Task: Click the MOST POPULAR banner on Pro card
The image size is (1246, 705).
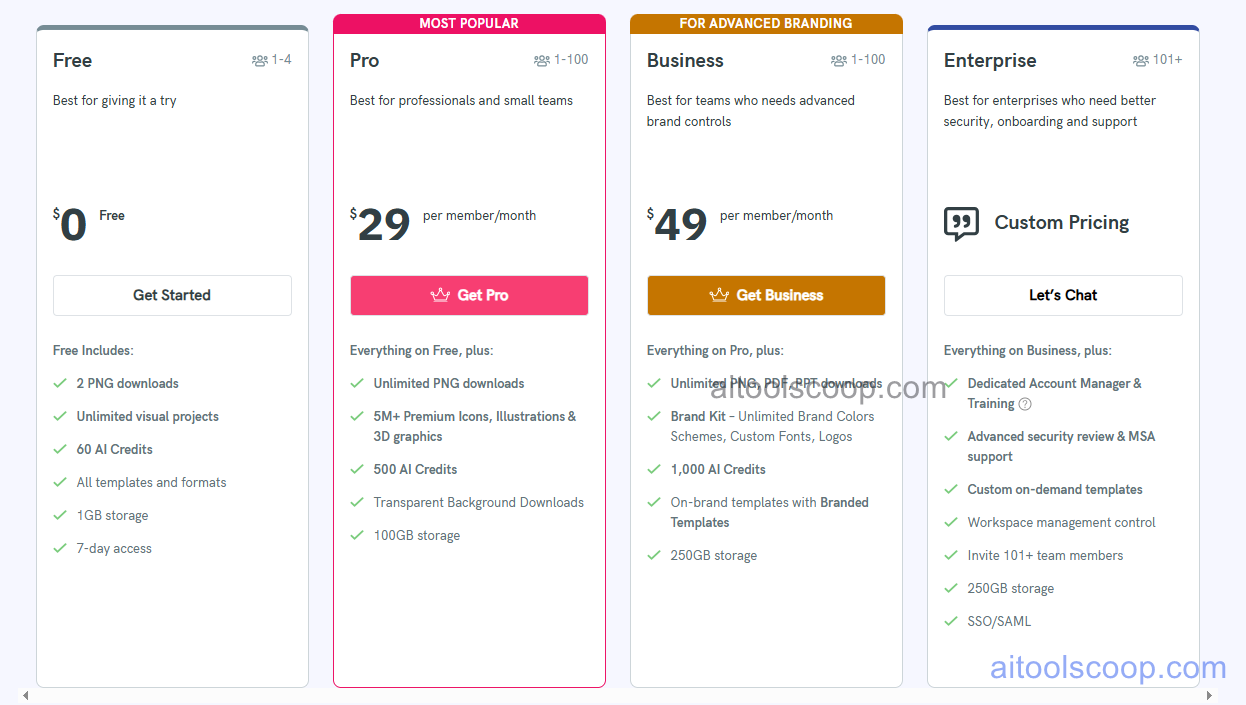Action: click(x=469, y=22)
